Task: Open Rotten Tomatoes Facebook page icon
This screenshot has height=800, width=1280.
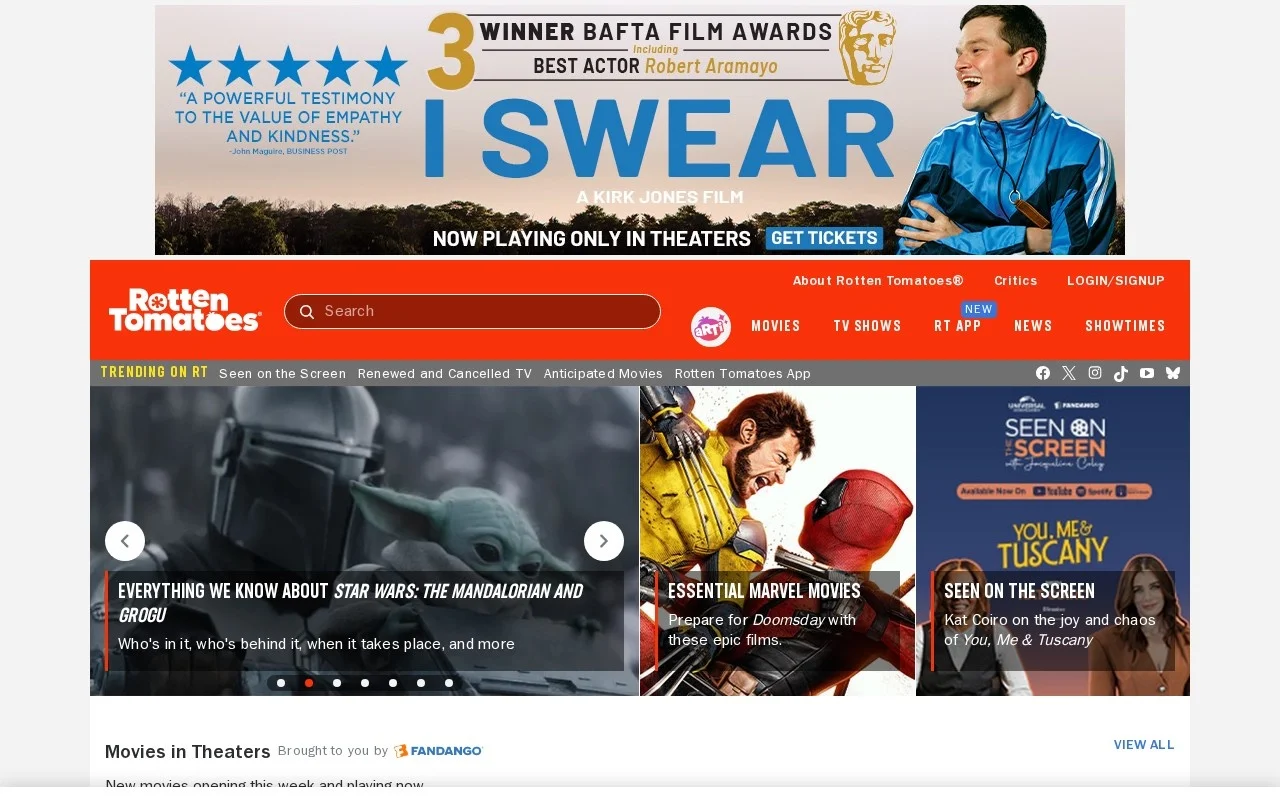Action: pyautogui.click(x=1043, y=373)
